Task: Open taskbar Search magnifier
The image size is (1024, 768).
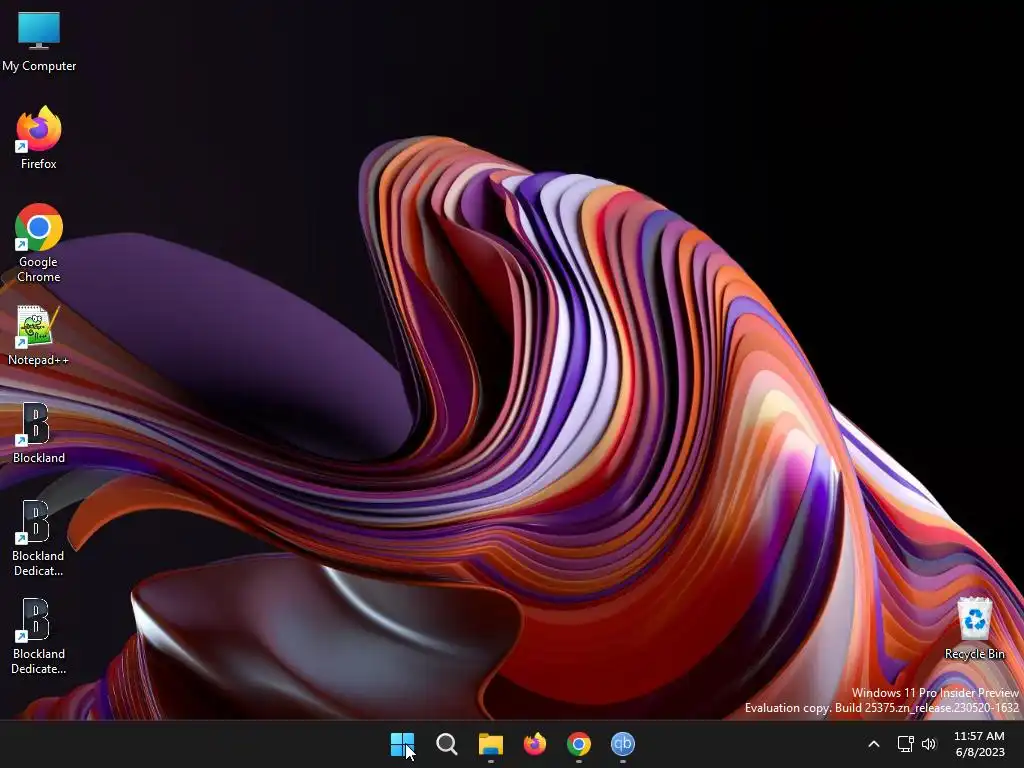Action: (x=447, y=744)
